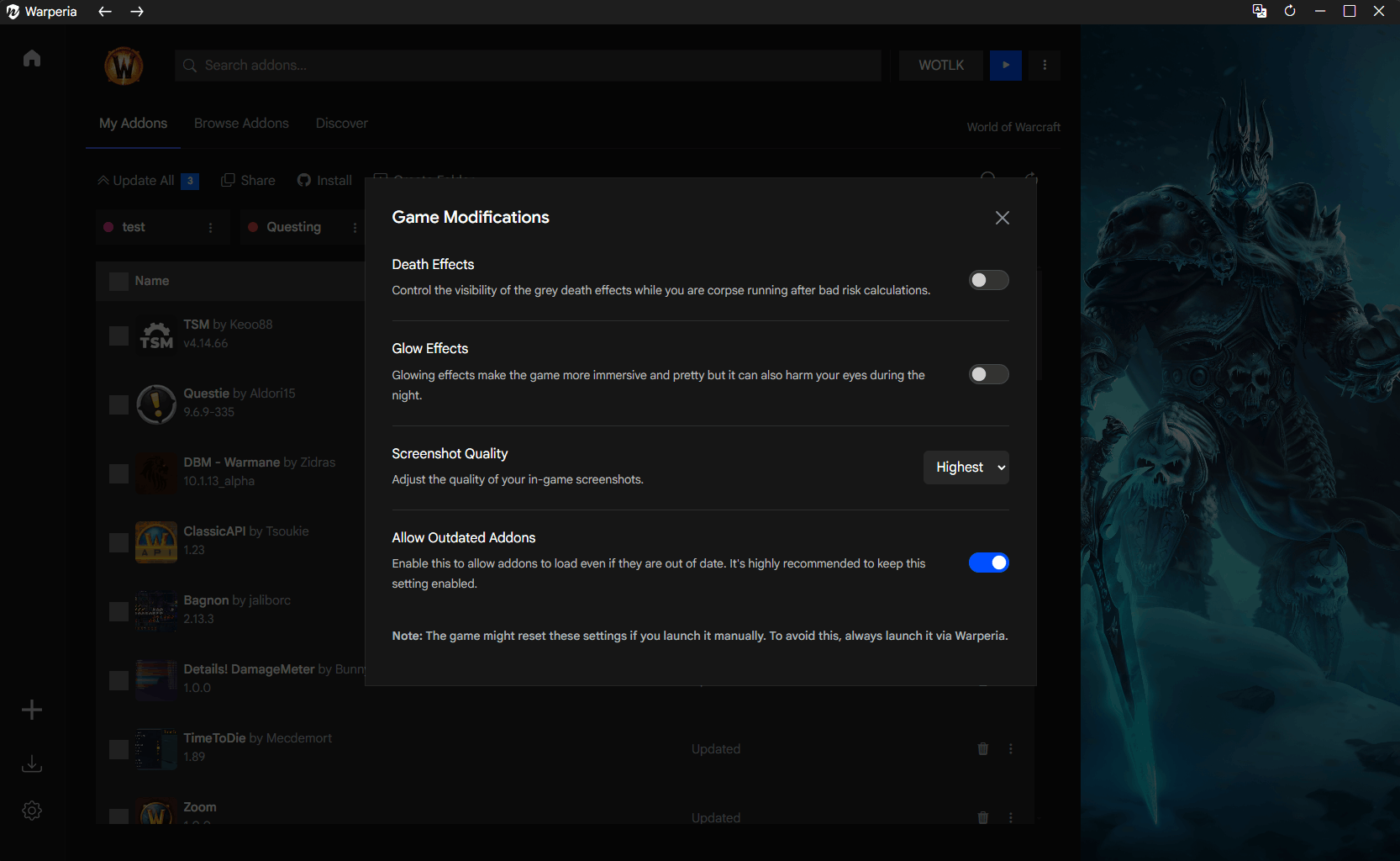The width and height of the screenshot is (1400, 861).
Task: Click the TimeToDie addon icon
Action: pos(156,749)
